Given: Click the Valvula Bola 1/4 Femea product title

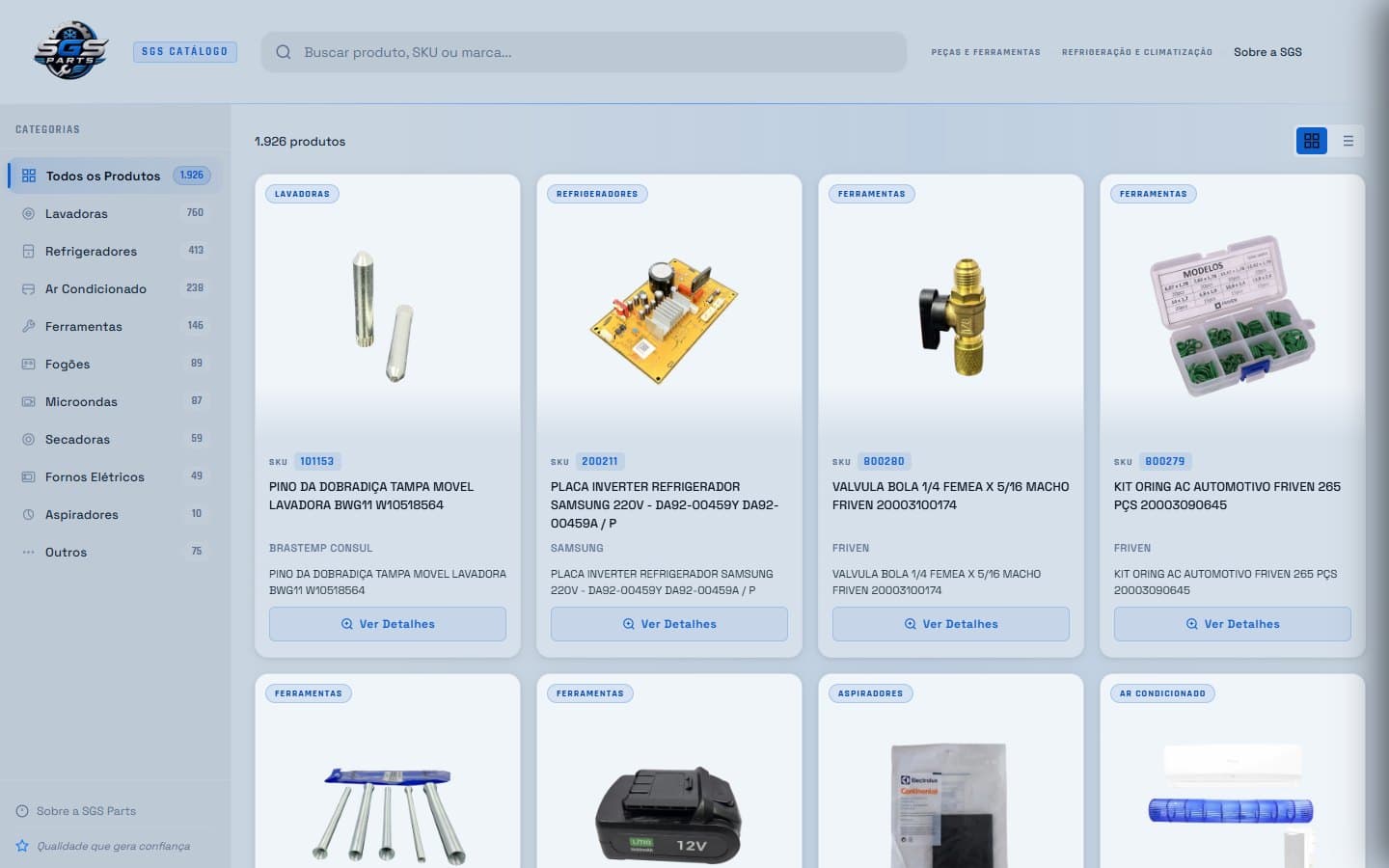Looking at the screenshot, I should 950,496.
